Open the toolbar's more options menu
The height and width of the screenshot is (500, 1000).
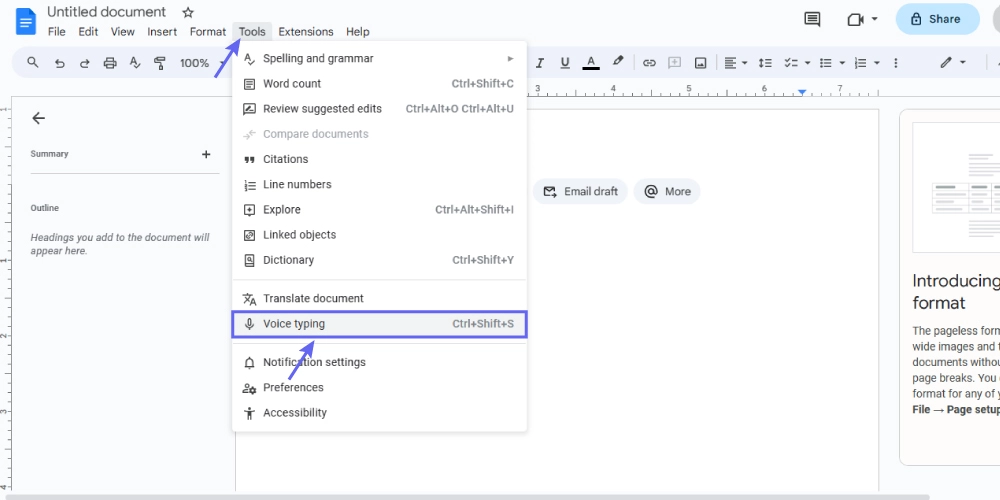(895, 62)
